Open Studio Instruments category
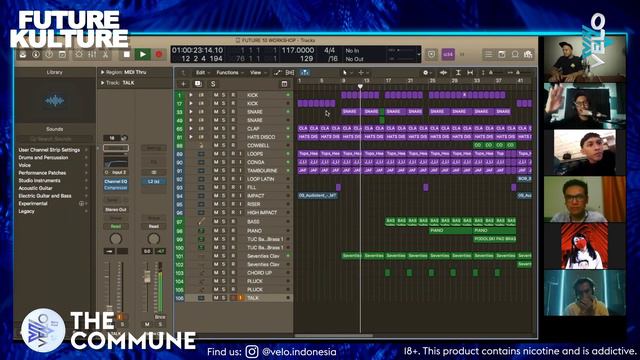640x360 pixels. [39, 180]
